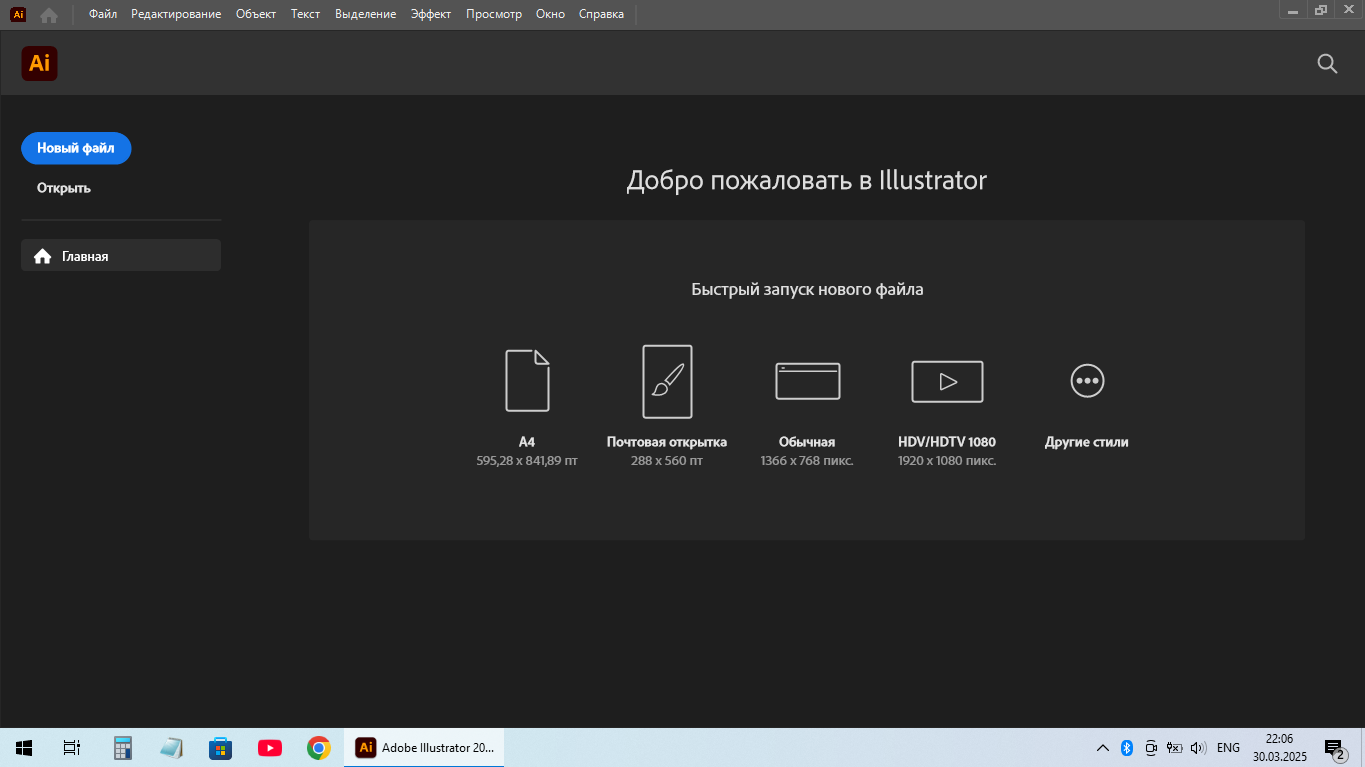
Task: Click the Новый файл button
Action: [x=76, y=148]
